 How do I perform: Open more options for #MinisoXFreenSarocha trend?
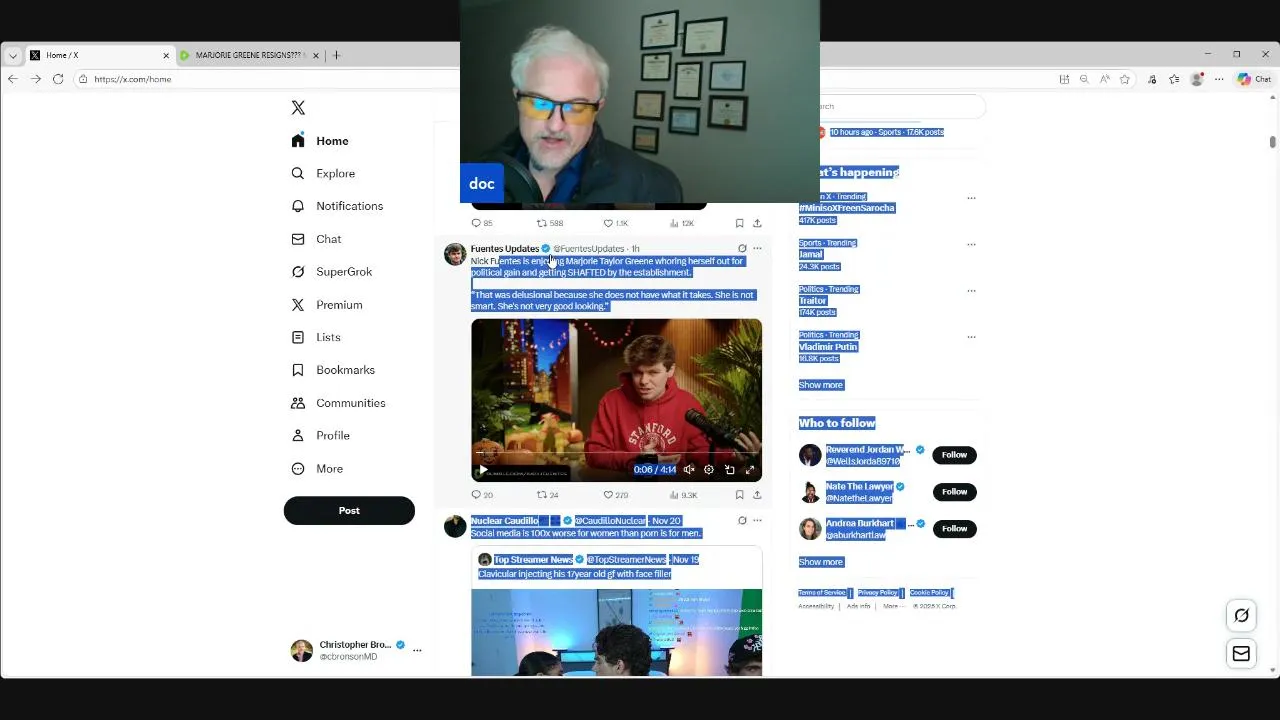971,198
